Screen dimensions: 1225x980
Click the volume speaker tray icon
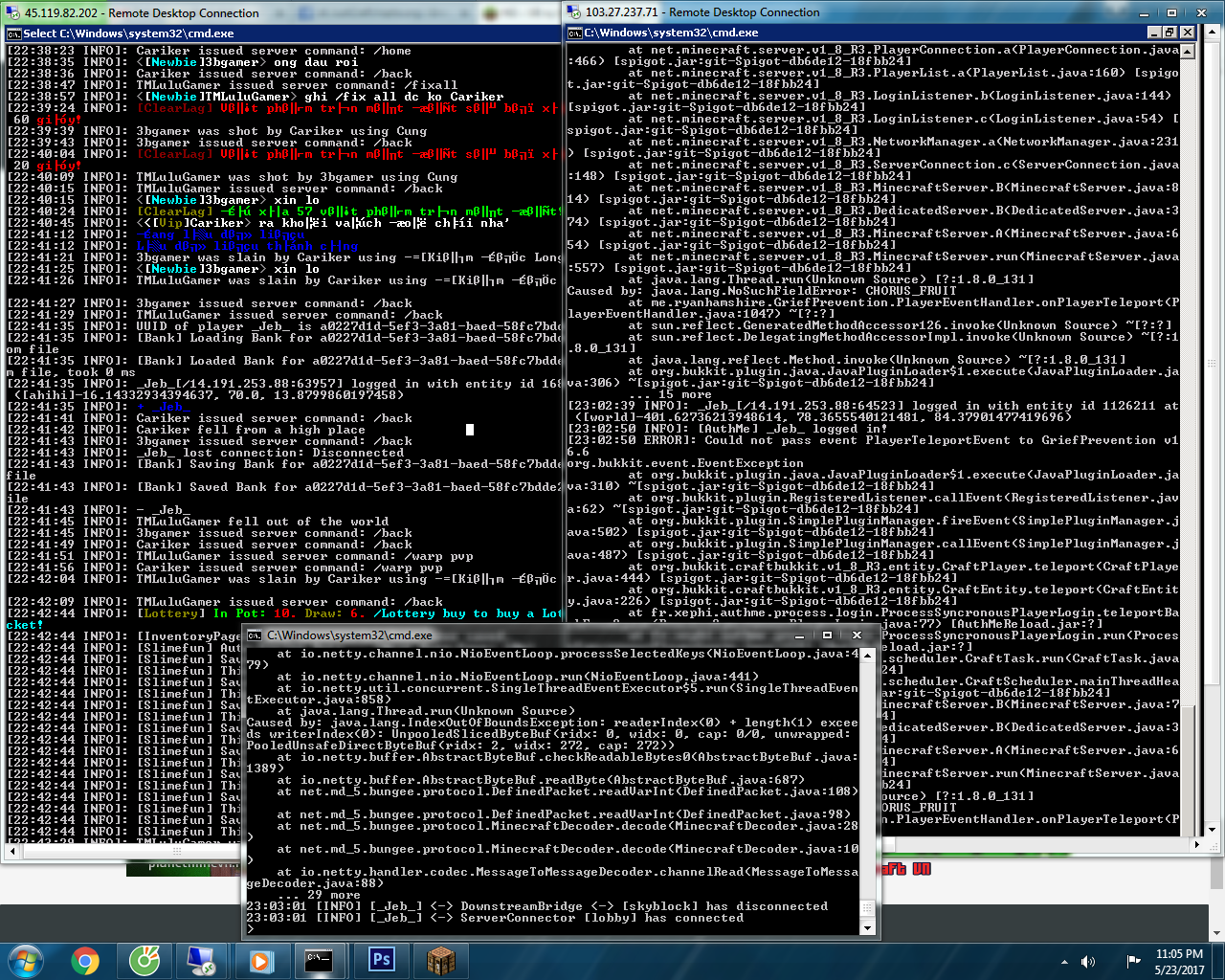click(1088, 961)
